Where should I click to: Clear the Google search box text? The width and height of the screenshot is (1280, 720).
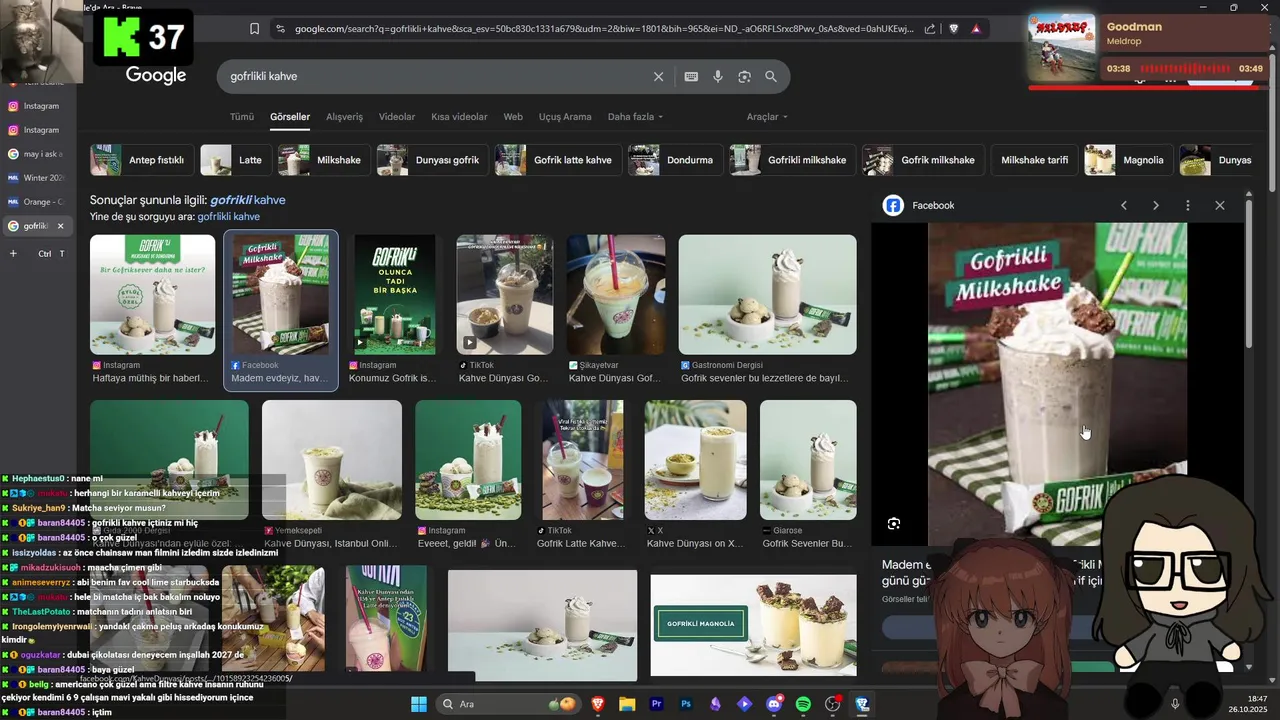point(658,76)
